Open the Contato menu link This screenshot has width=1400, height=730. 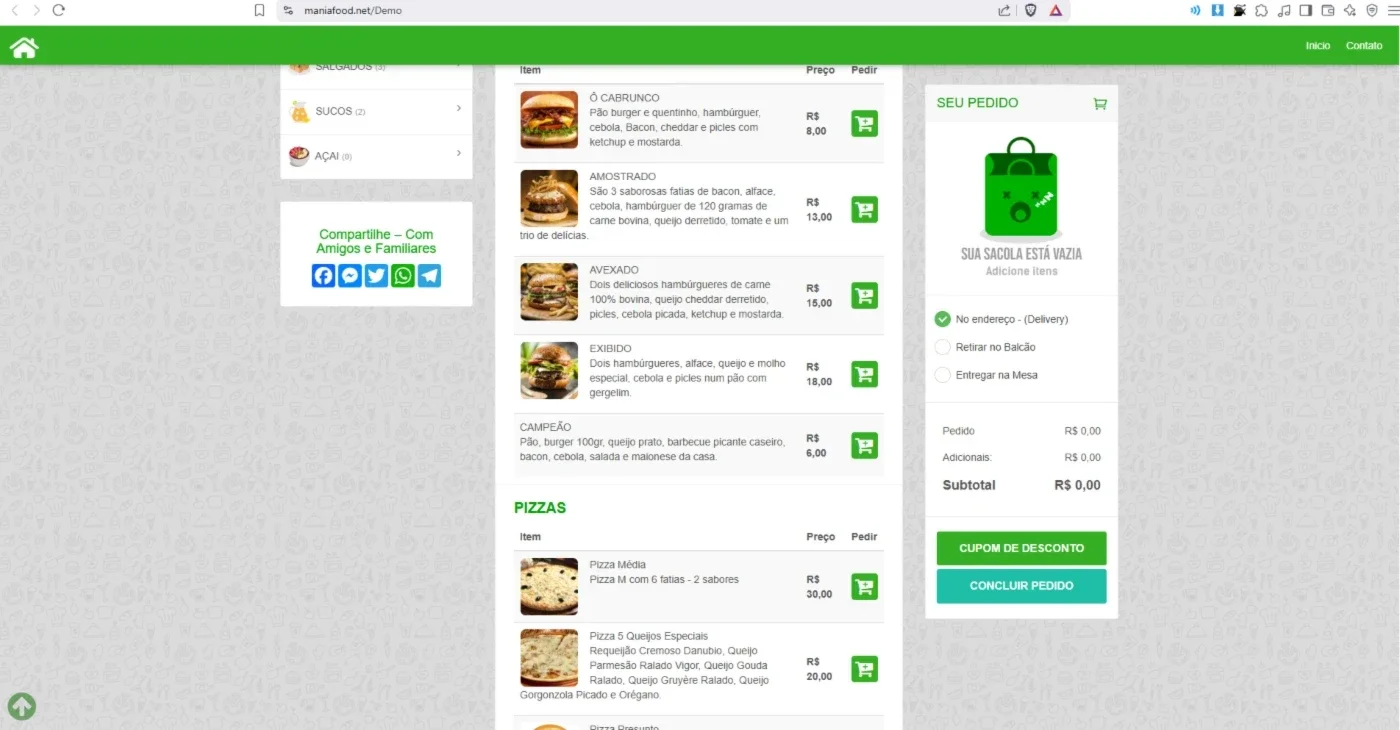pos(1364,46)
